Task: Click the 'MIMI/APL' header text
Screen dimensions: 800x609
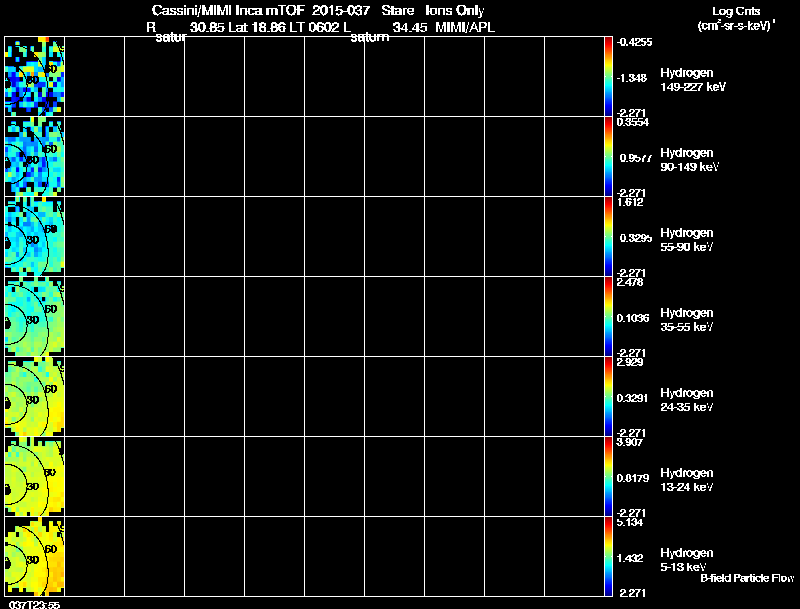Action: pos(465,28)
